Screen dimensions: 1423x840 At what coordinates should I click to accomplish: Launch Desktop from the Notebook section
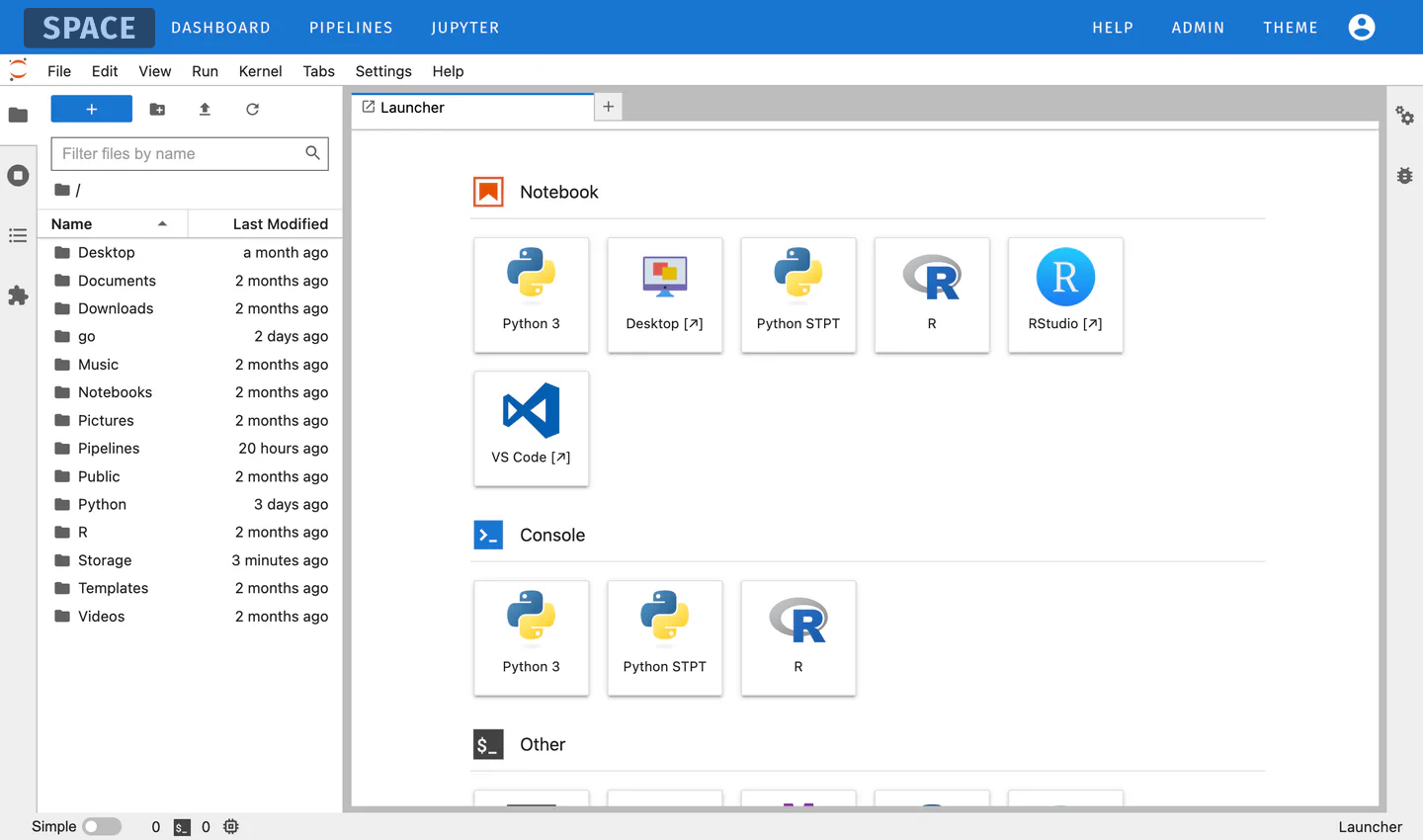pyautogui.click(x=665, y=294)
